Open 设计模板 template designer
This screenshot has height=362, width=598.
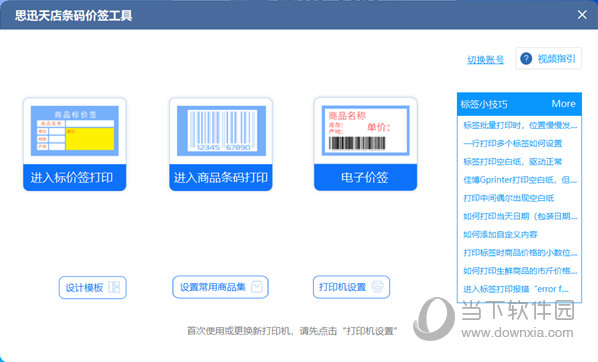pyautogui.click(x=93, y=287)
